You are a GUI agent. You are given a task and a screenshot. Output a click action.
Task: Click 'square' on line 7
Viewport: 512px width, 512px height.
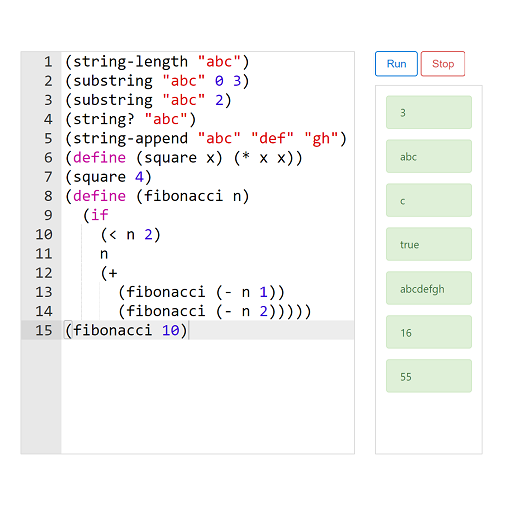99,177
